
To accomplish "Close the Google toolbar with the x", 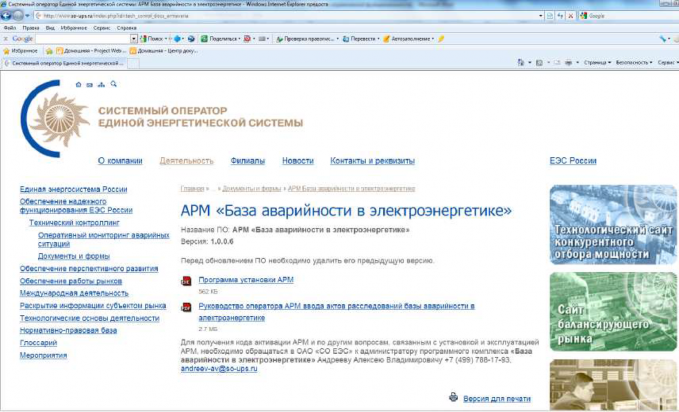I will [x=6, y=39].
